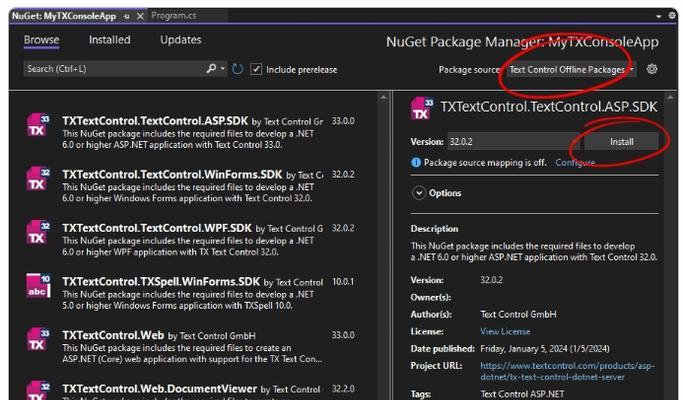Click the Text Control GmbH author value

click(x=518, y=315)
